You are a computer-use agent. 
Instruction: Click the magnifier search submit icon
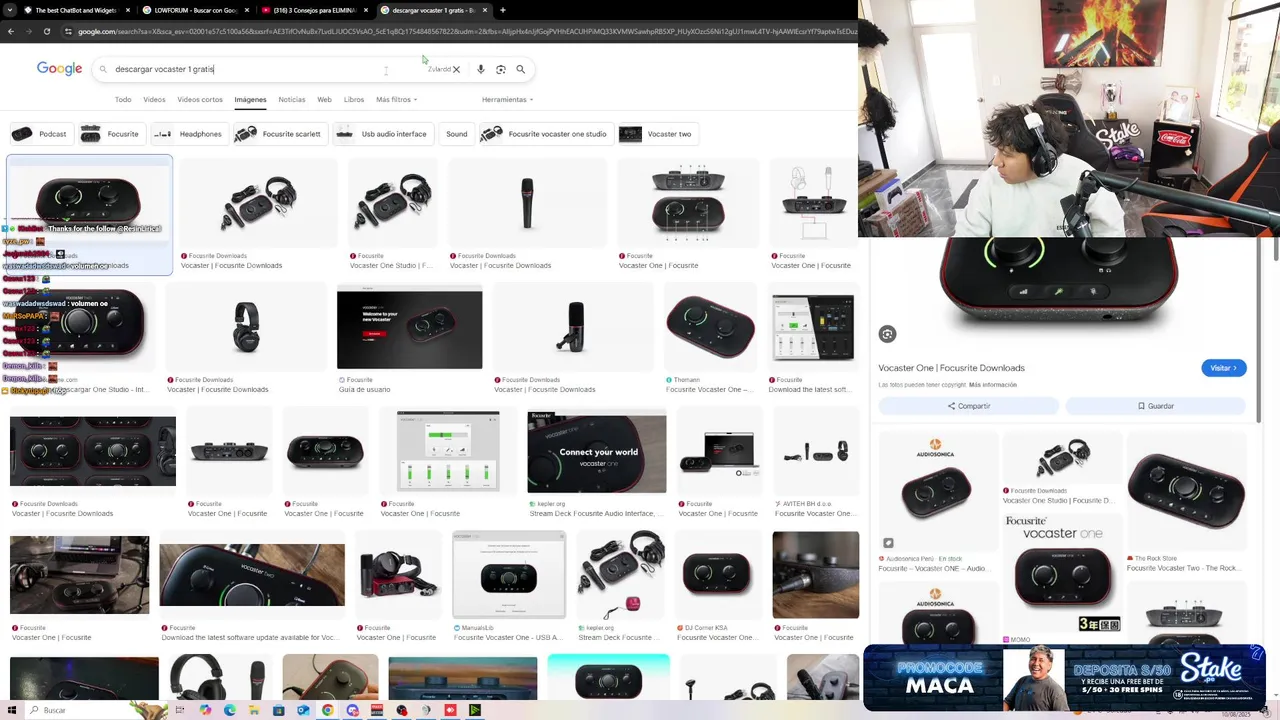click(x=521, y=70)
